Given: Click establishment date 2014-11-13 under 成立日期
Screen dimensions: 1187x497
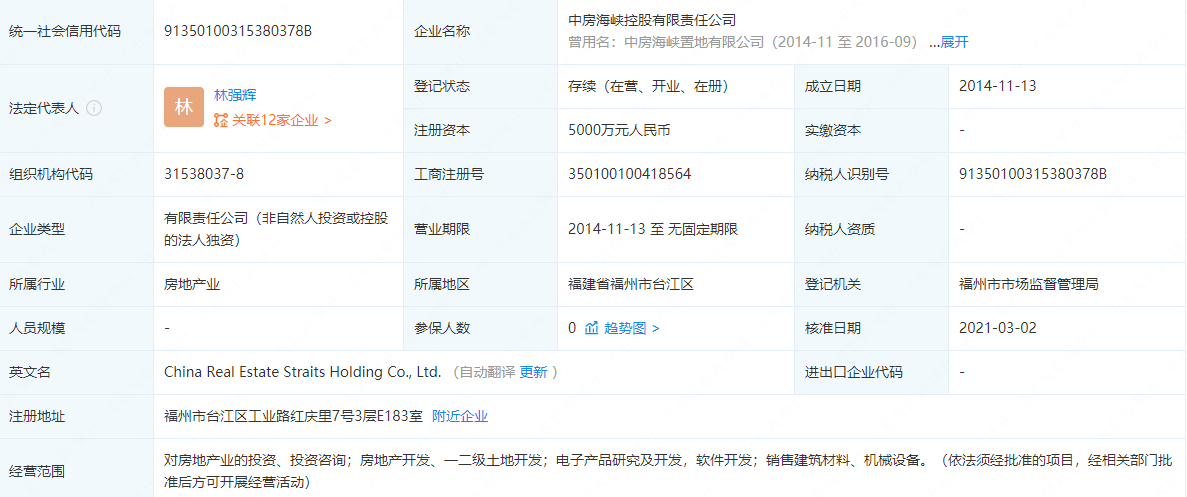Looking at the screenshot, I should pyautogui.click(x=998, y=86).
